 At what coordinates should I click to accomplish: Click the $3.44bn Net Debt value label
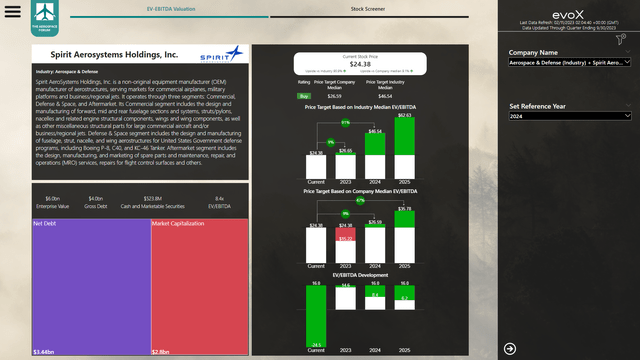[43, 352]
